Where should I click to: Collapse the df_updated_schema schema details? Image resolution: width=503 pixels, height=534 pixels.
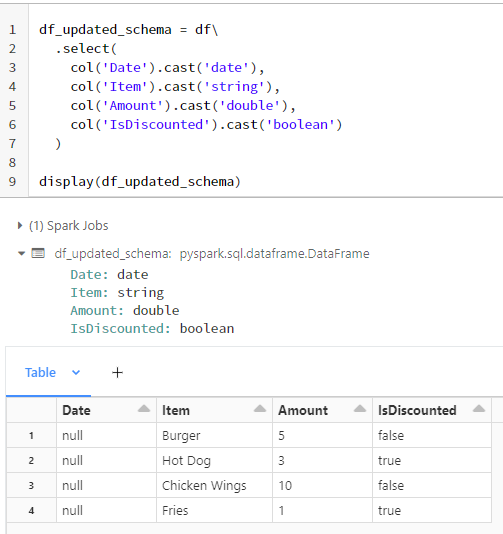(21, 253)
